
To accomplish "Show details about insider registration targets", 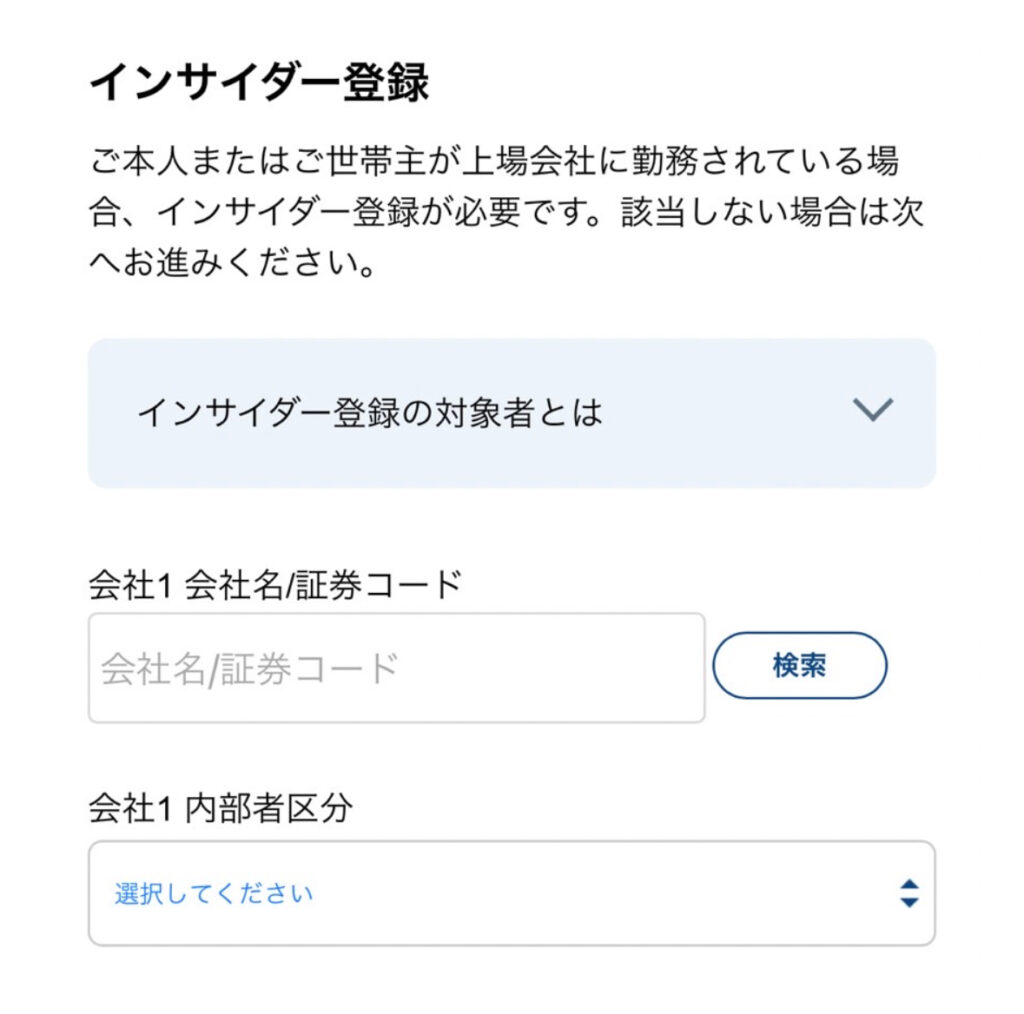I will tap(511, 412).
